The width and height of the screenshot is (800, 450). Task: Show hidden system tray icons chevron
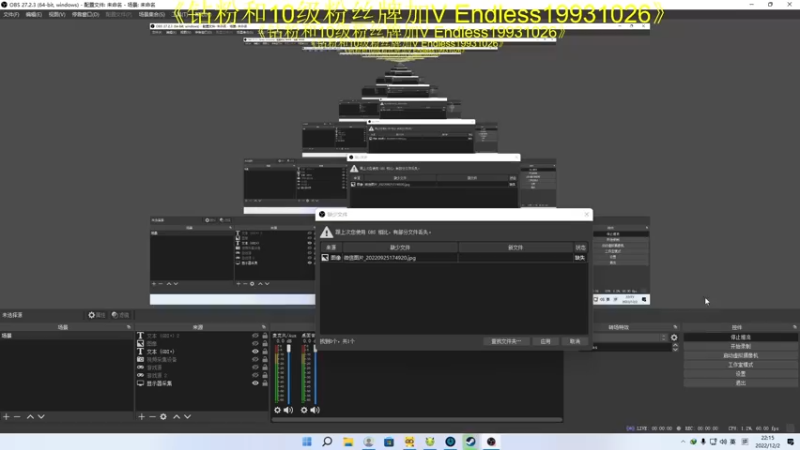pos(683,442)
